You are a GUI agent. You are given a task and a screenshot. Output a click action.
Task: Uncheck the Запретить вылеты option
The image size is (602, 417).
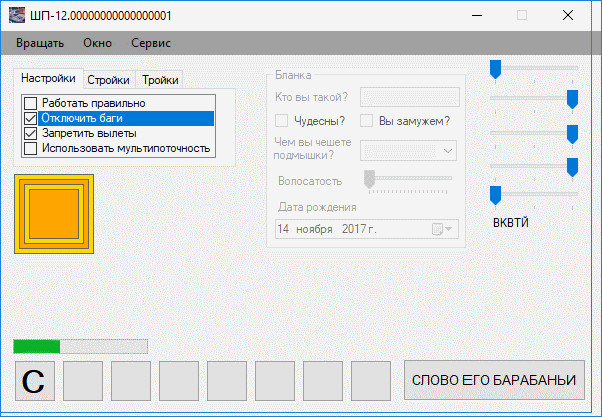pos(31,133)
